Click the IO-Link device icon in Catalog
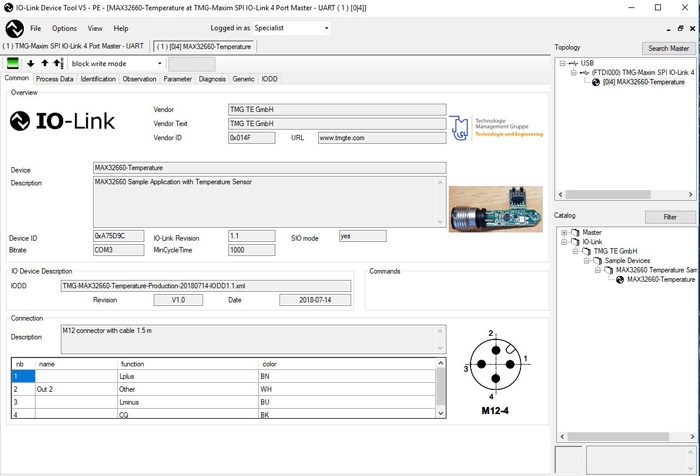700x476 pixels. pyautogui.click(x=620, y=280)
